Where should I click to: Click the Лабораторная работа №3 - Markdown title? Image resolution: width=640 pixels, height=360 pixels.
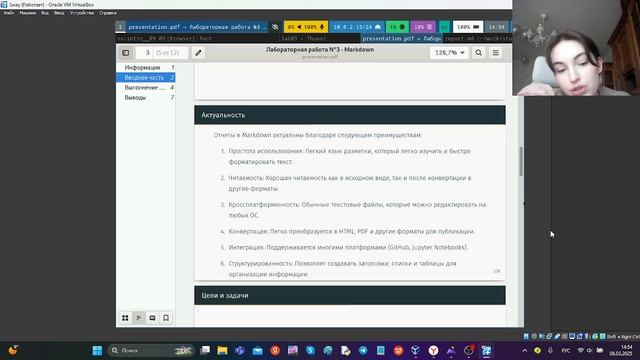point(320,49)
